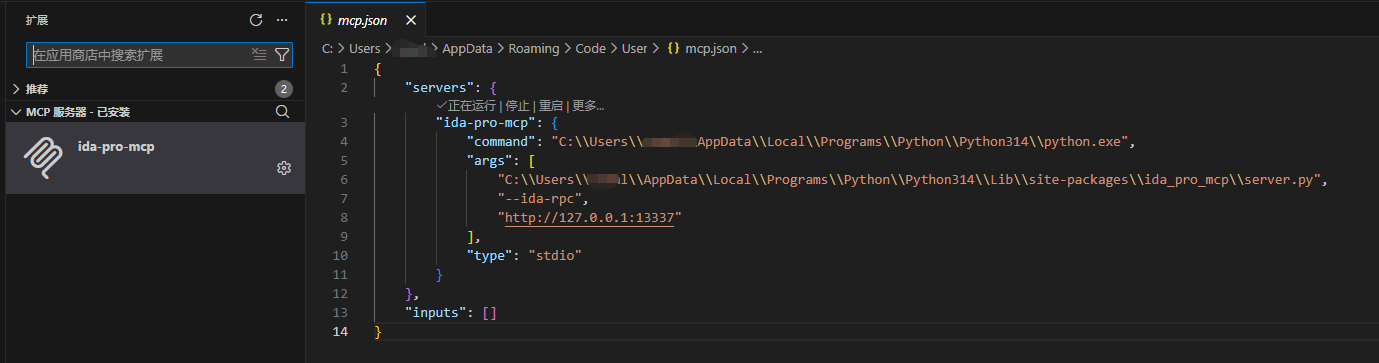Screen dimensions: 1379x363
Task: Click the breadcrumb ellipsis after mcp.json
Action: tap(757, 48)
